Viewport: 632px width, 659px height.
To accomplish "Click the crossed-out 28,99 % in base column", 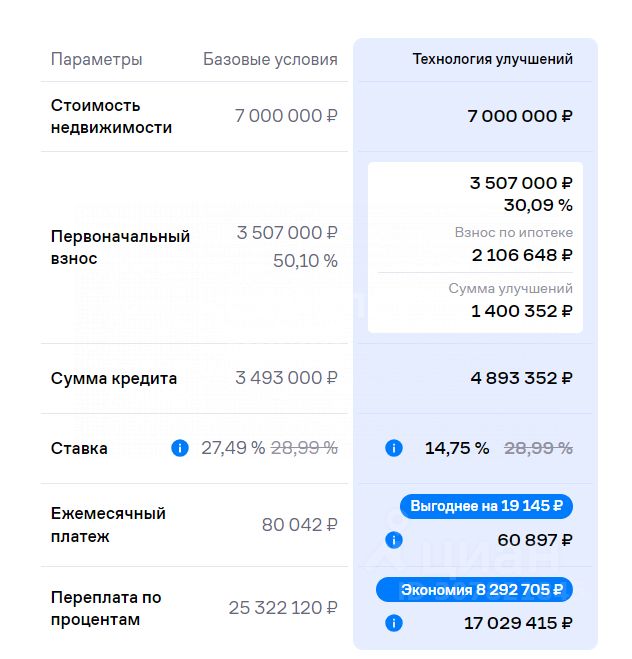I will [x=304, y=448].
